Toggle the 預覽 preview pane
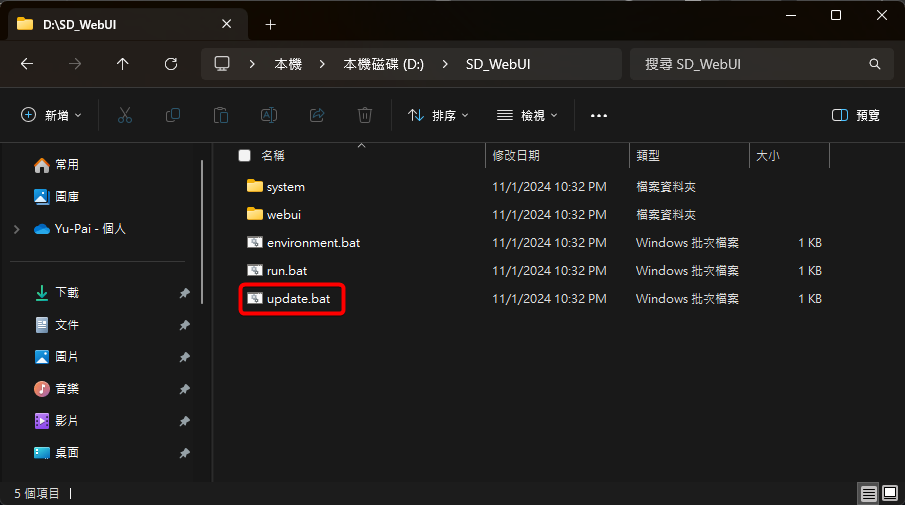This screenshot has height=505, width=905. pyautogui.click(x=856, y=115)
